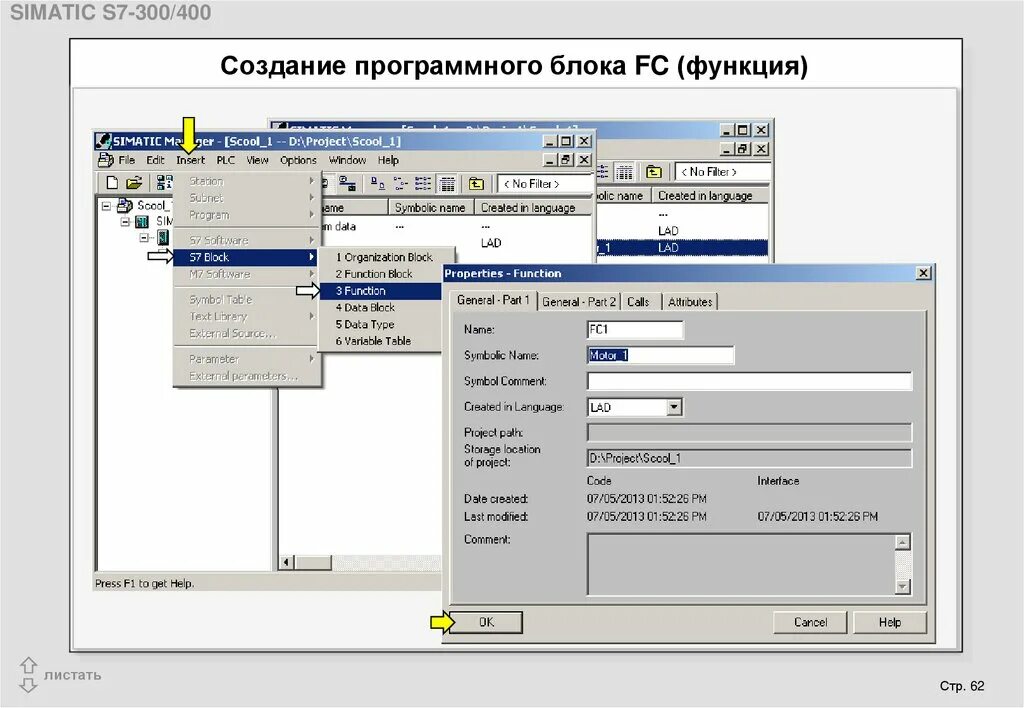Image resolution: width=1024 pixels, height=708 pixels.
Task: Switch to General - Part 2 tab
Action: pos(579,302)
